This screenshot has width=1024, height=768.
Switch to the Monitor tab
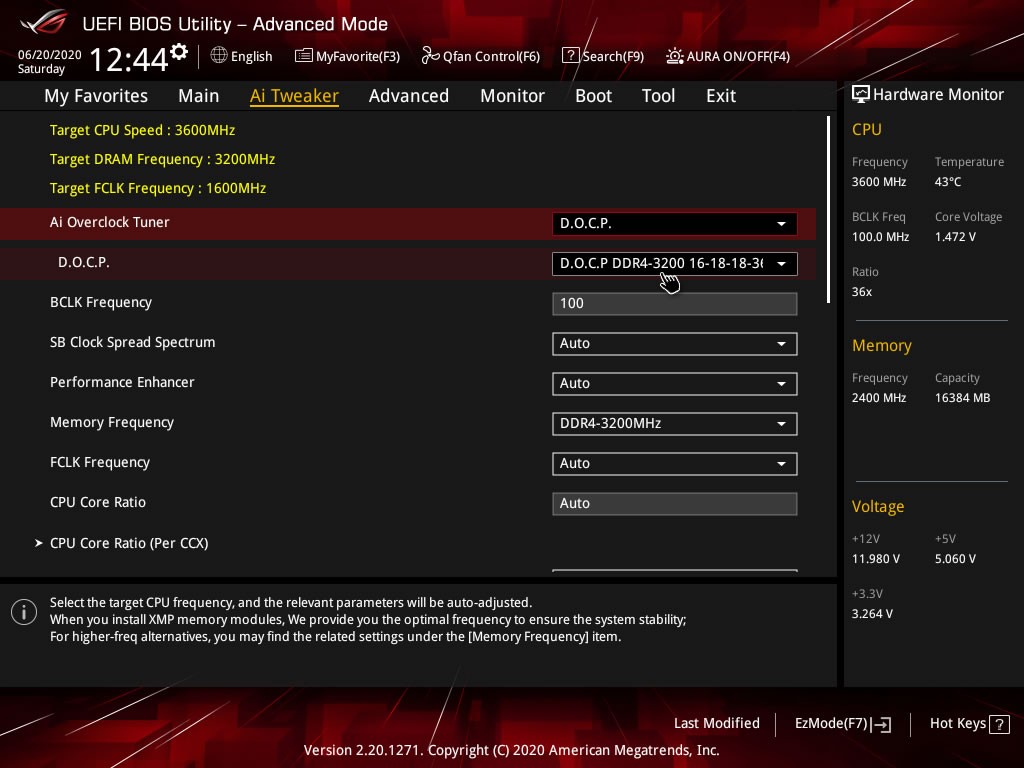tap(512, 96)
